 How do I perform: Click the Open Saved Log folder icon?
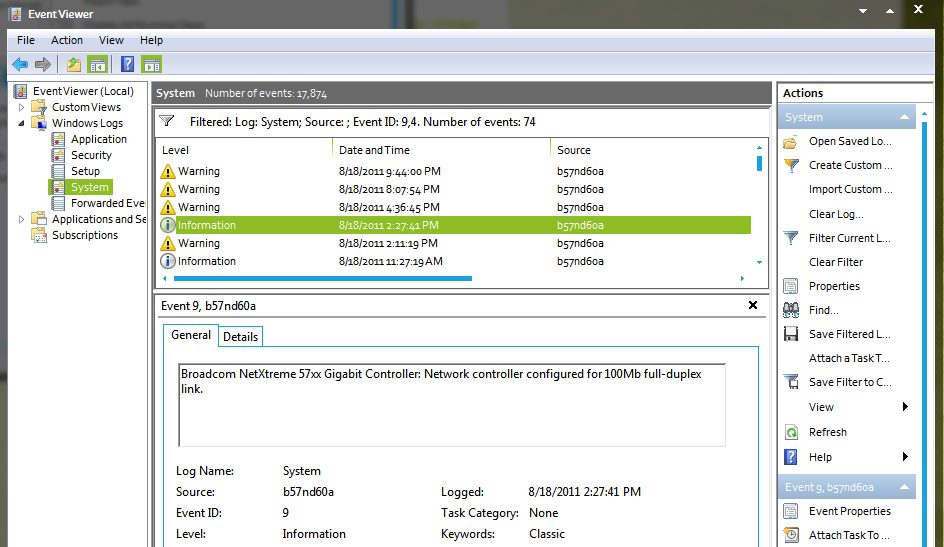click(x=791, y=142)
